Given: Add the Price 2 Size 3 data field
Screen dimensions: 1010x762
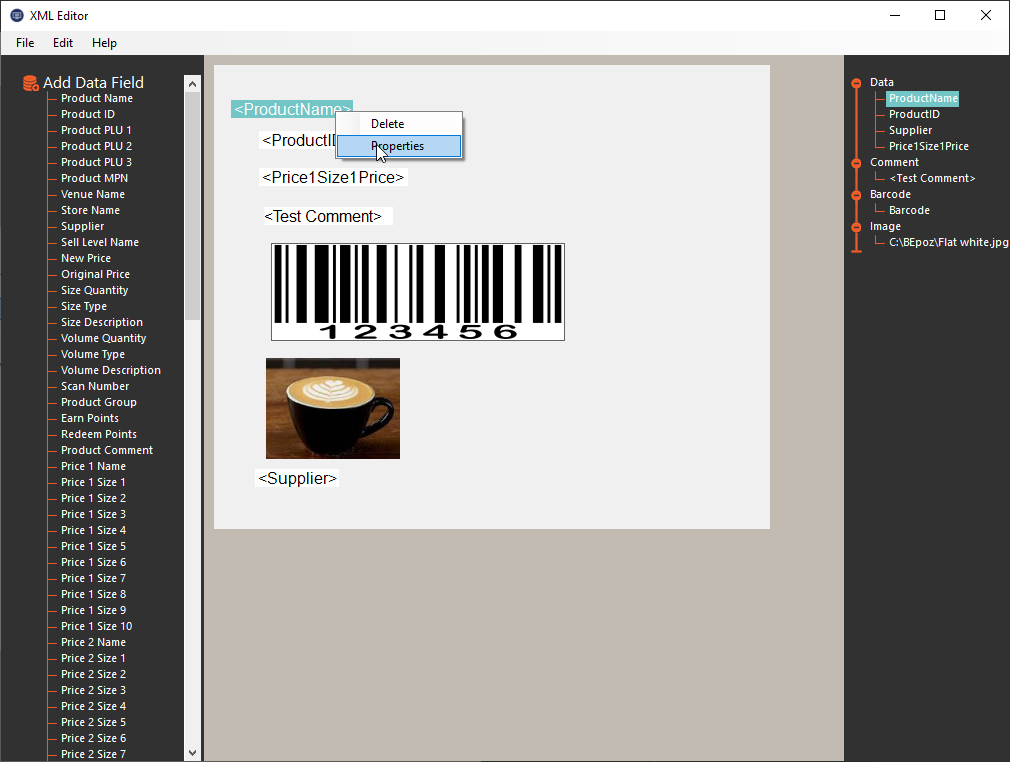Looking at the screenshot, I should click(93, 691).
